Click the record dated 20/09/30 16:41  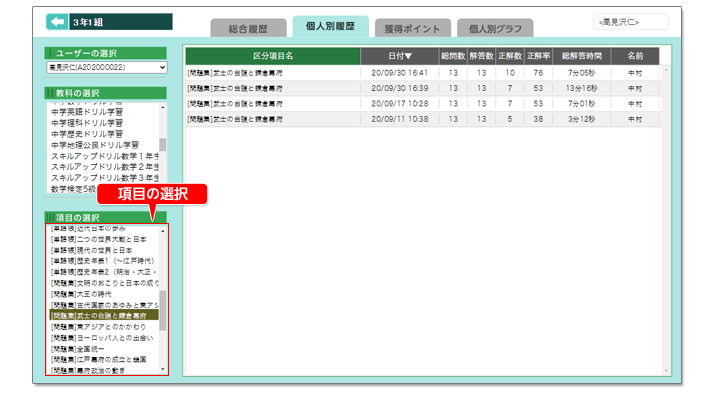tap(423, 73)
